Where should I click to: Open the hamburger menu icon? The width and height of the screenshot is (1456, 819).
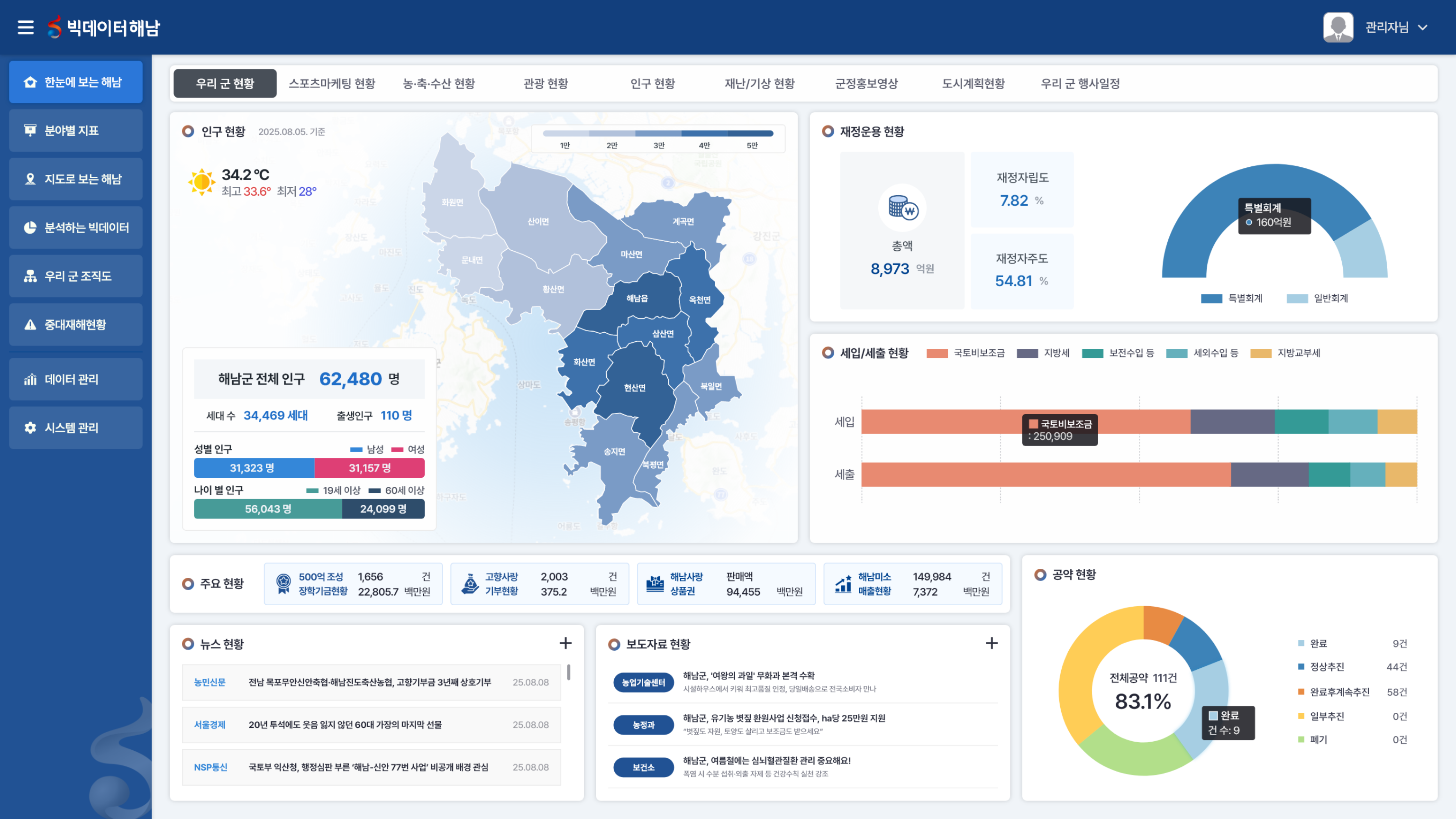coord(26,27)
